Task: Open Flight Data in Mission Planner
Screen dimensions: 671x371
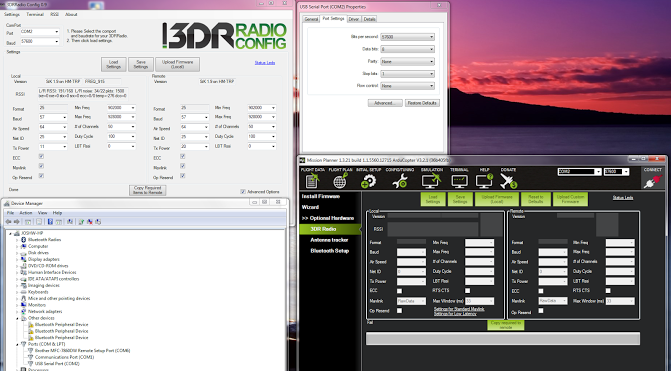Action: pyautogui.click(x=312, y=178)
